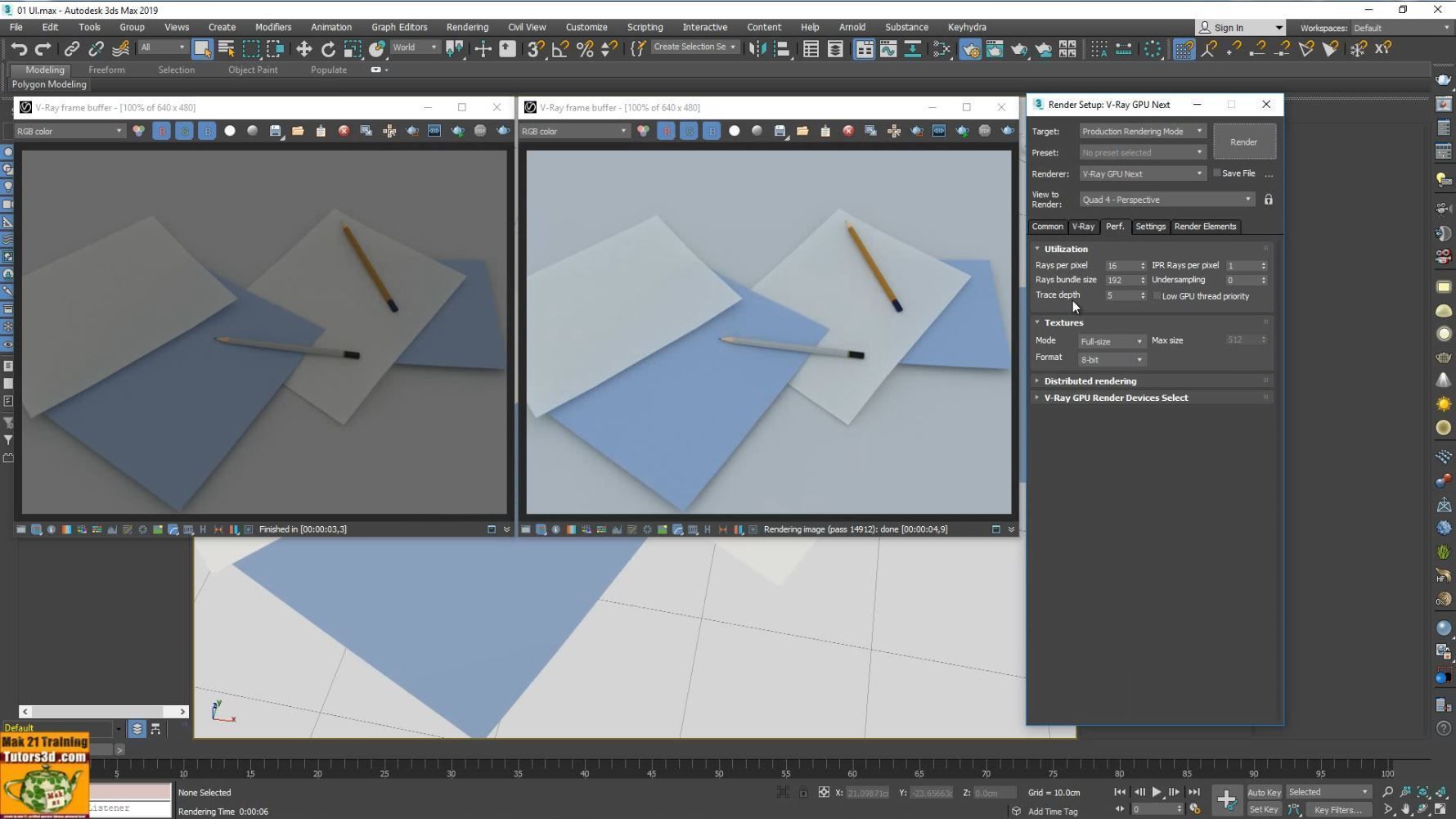Save image in left V-Ray frame buffer
Viewport: 1456px width, 819px height.
[275, 131]
